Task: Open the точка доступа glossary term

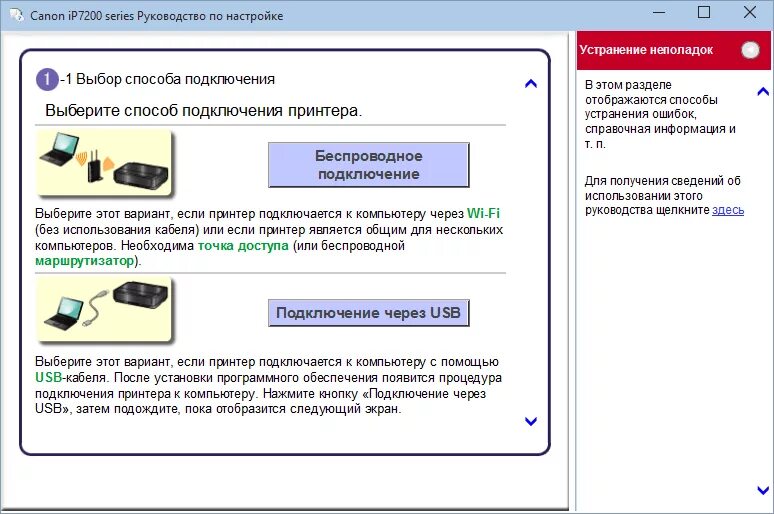Action: [243, 245]
